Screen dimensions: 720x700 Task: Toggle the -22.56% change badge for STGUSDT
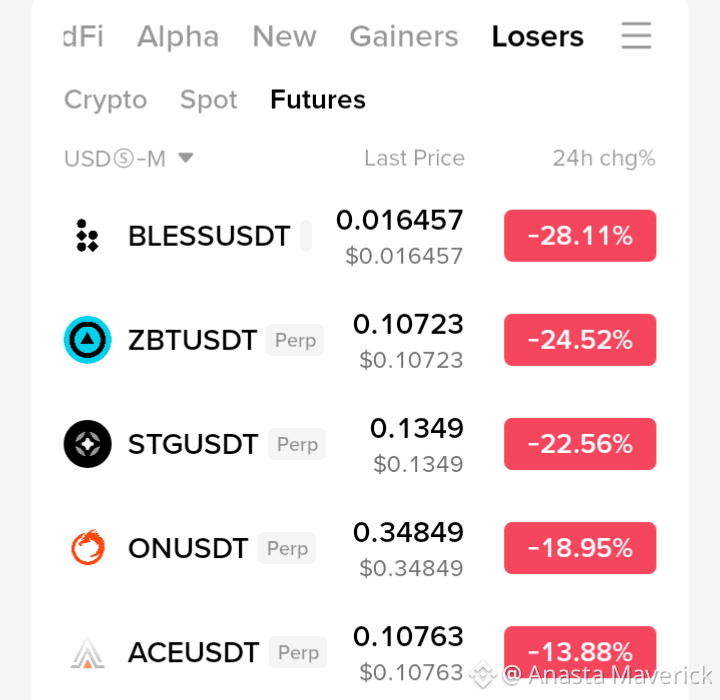coord(580,444)
